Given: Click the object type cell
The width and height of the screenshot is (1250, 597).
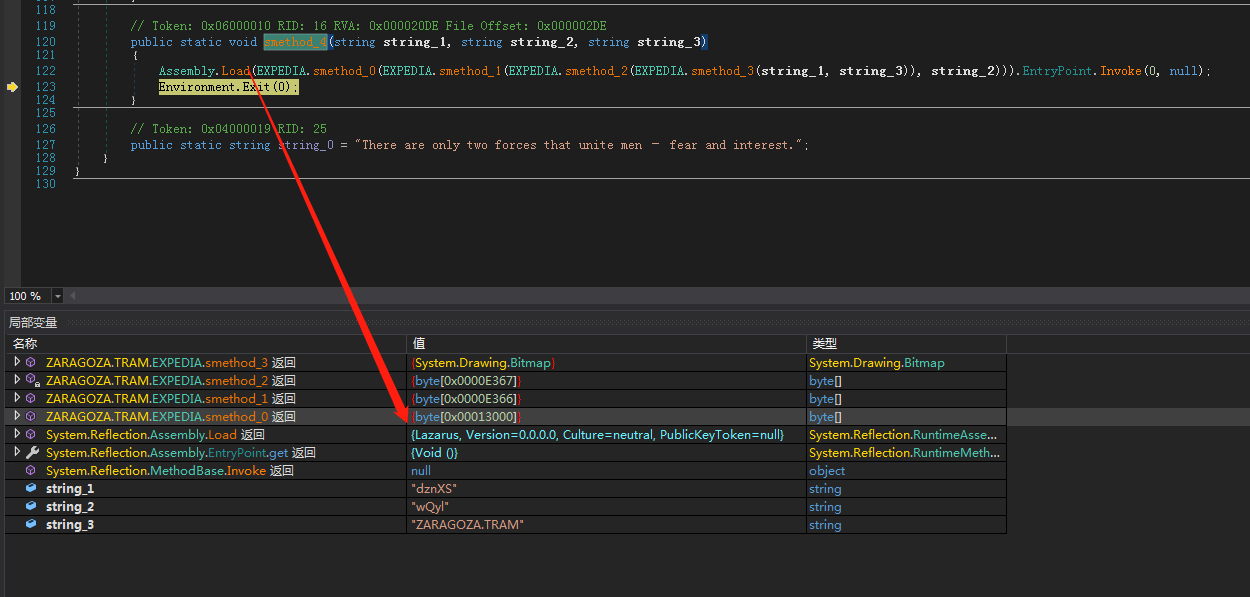Looking at the screenshot, I should pyautogui.click(x=906, y=471).
